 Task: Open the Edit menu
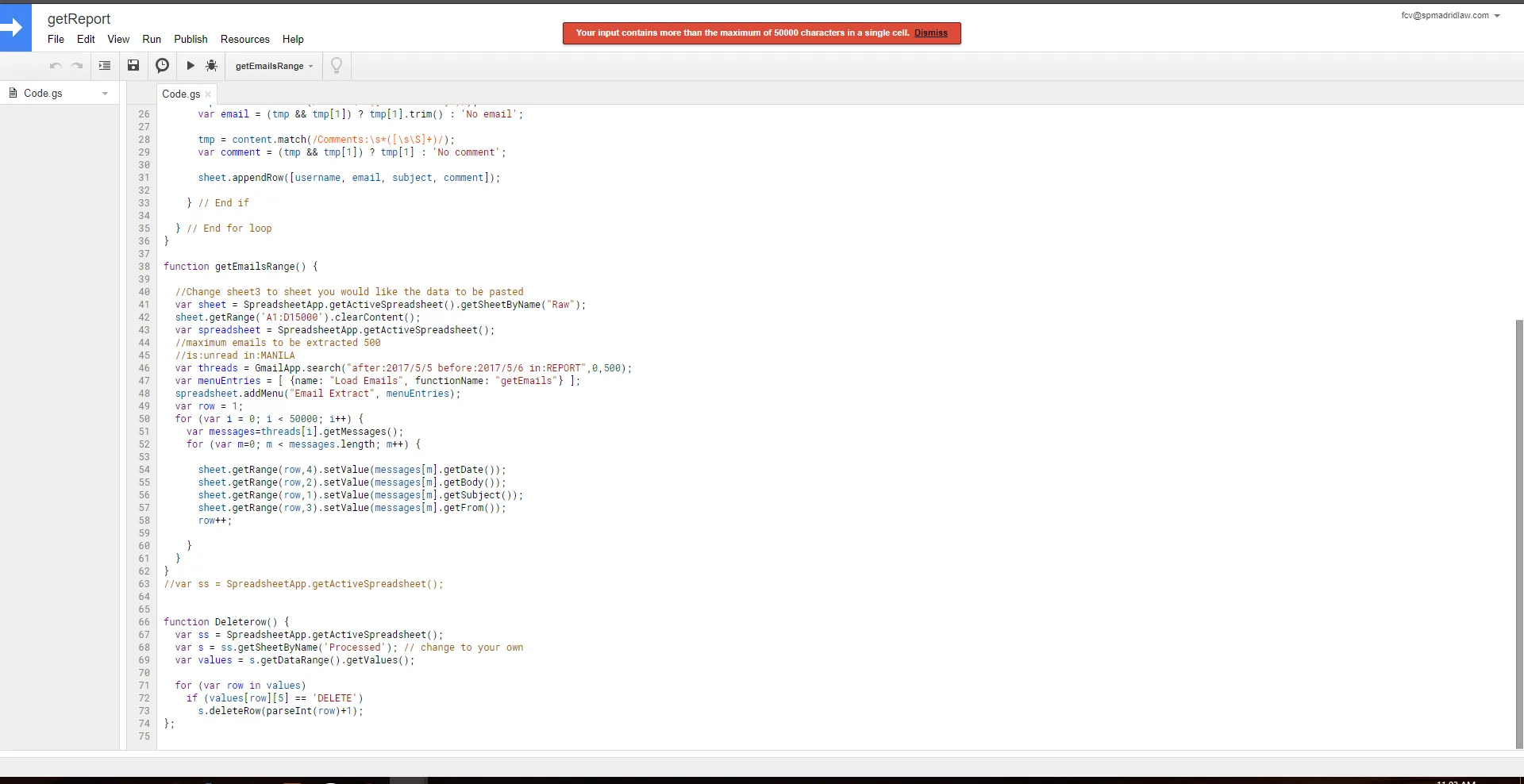pyautogui.click(x=86, y=39)
